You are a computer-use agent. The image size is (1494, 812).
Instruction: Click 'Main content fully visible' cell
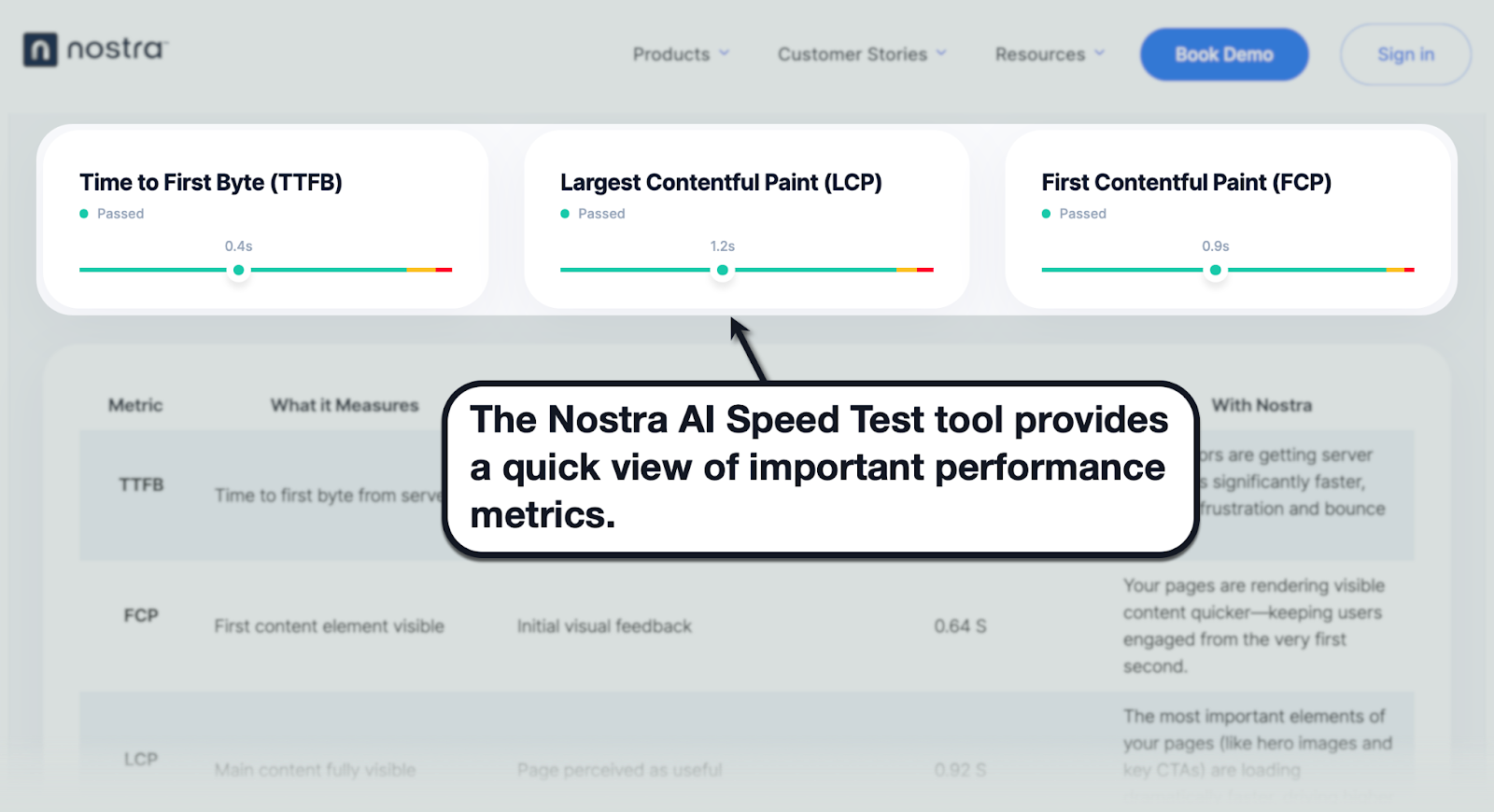point(316,770)
